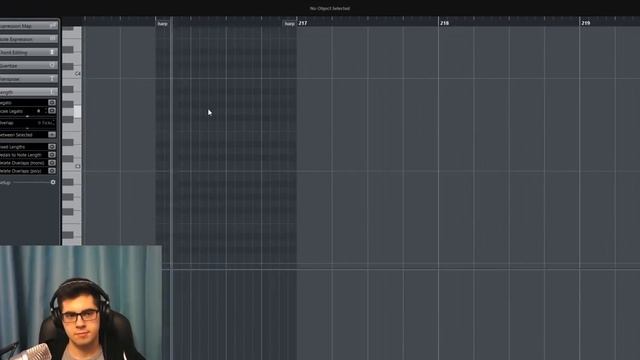Viewport: 640px width, 360px height.
Task: Toggle the Between Selected option
Action: point(52,135)
